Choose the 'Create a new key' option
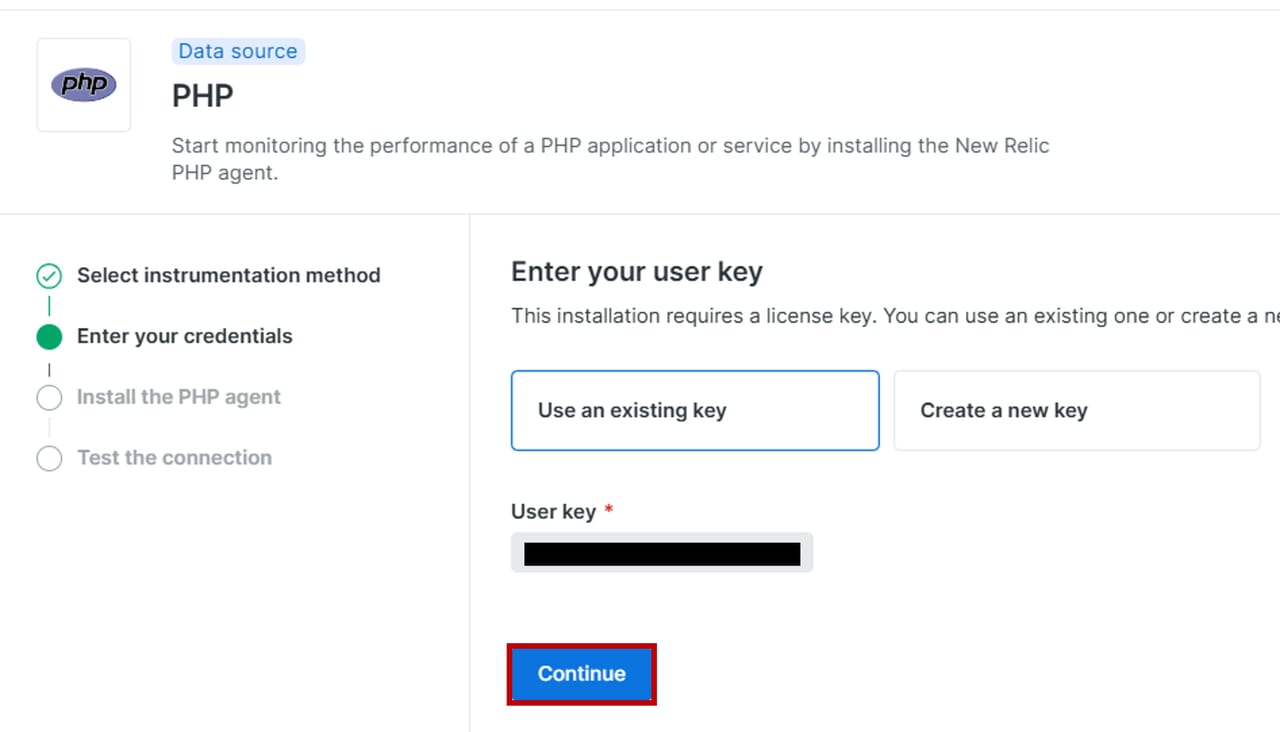Viewport: 1280px width, 732px height. (x=1076, y=411)
